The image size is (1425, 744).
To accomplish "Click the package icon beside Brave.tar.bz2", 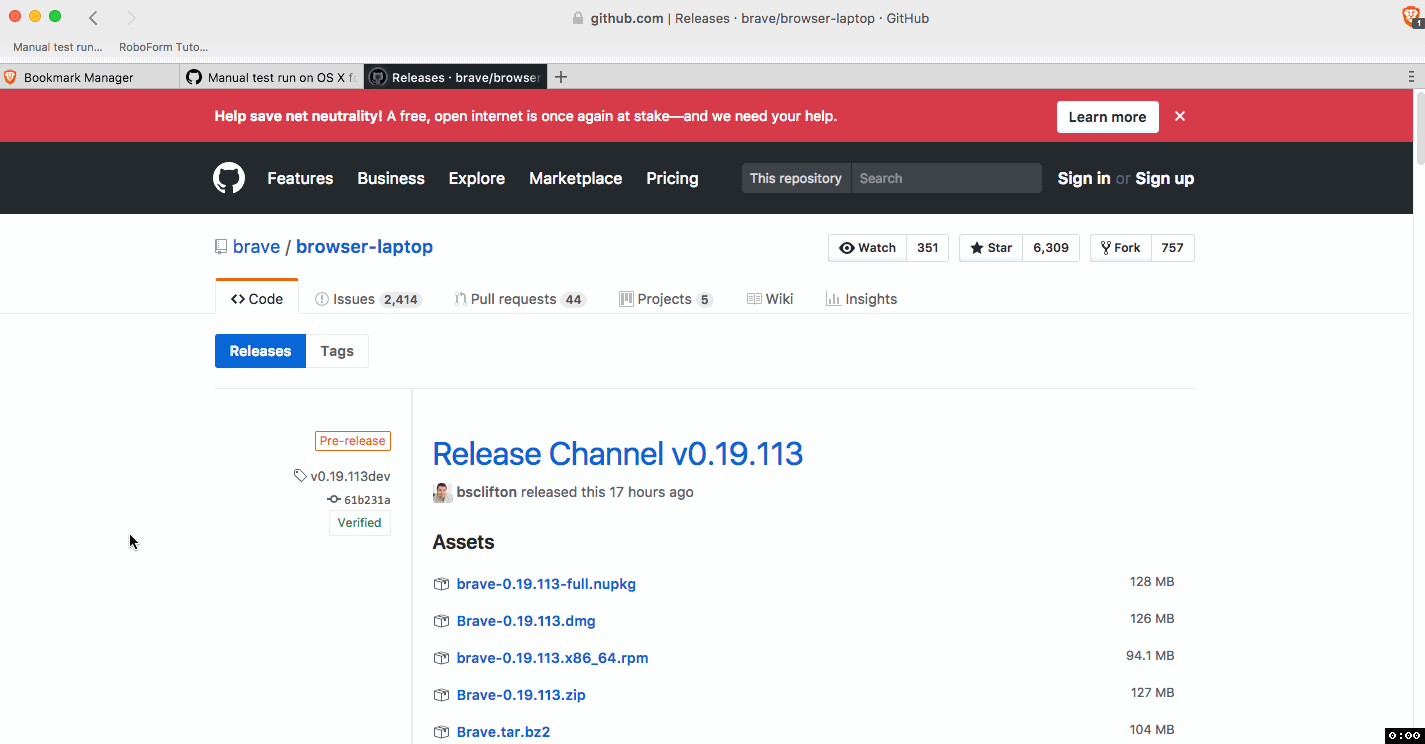I will 441,732.
